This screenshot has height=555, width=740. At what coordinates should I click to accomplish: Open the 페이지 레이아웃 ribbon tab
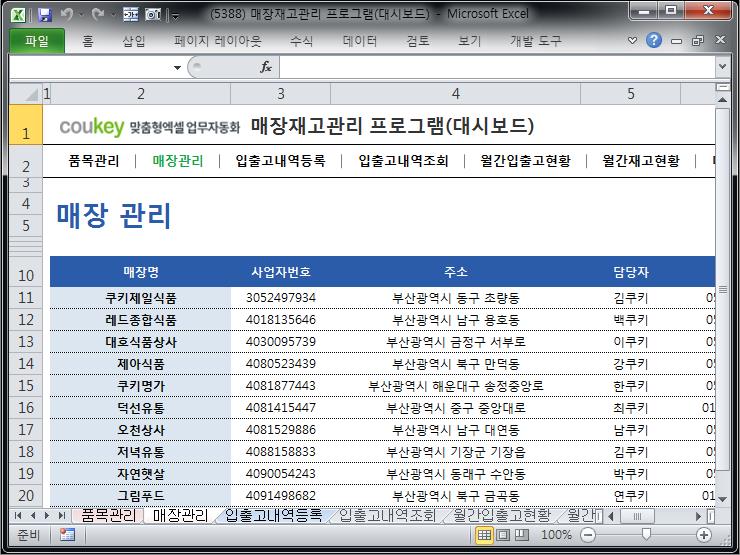click(x=218, y=41)
